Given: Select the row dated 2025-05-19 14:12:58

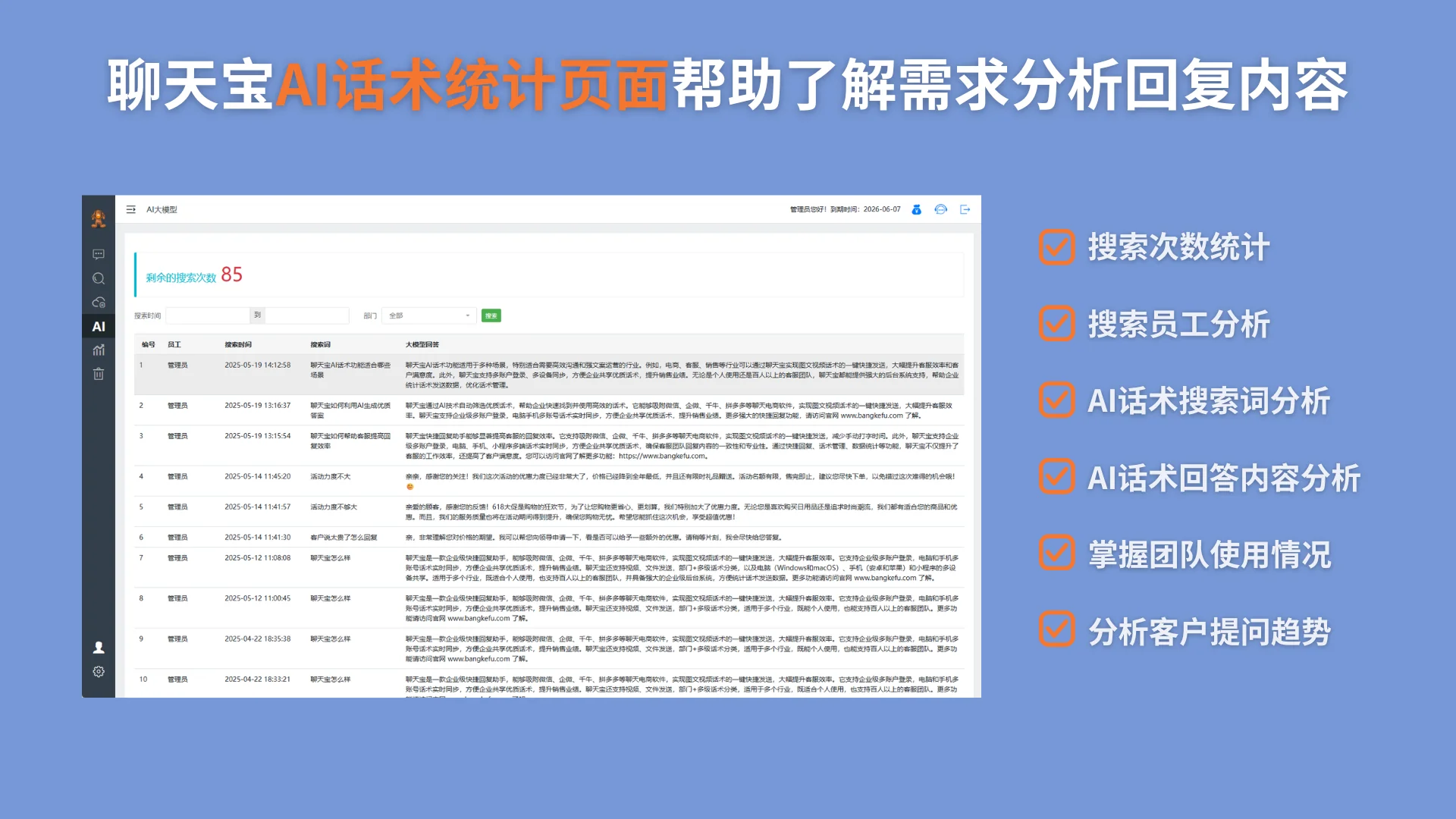Looking at the screenshot, I should click(549, 375).
